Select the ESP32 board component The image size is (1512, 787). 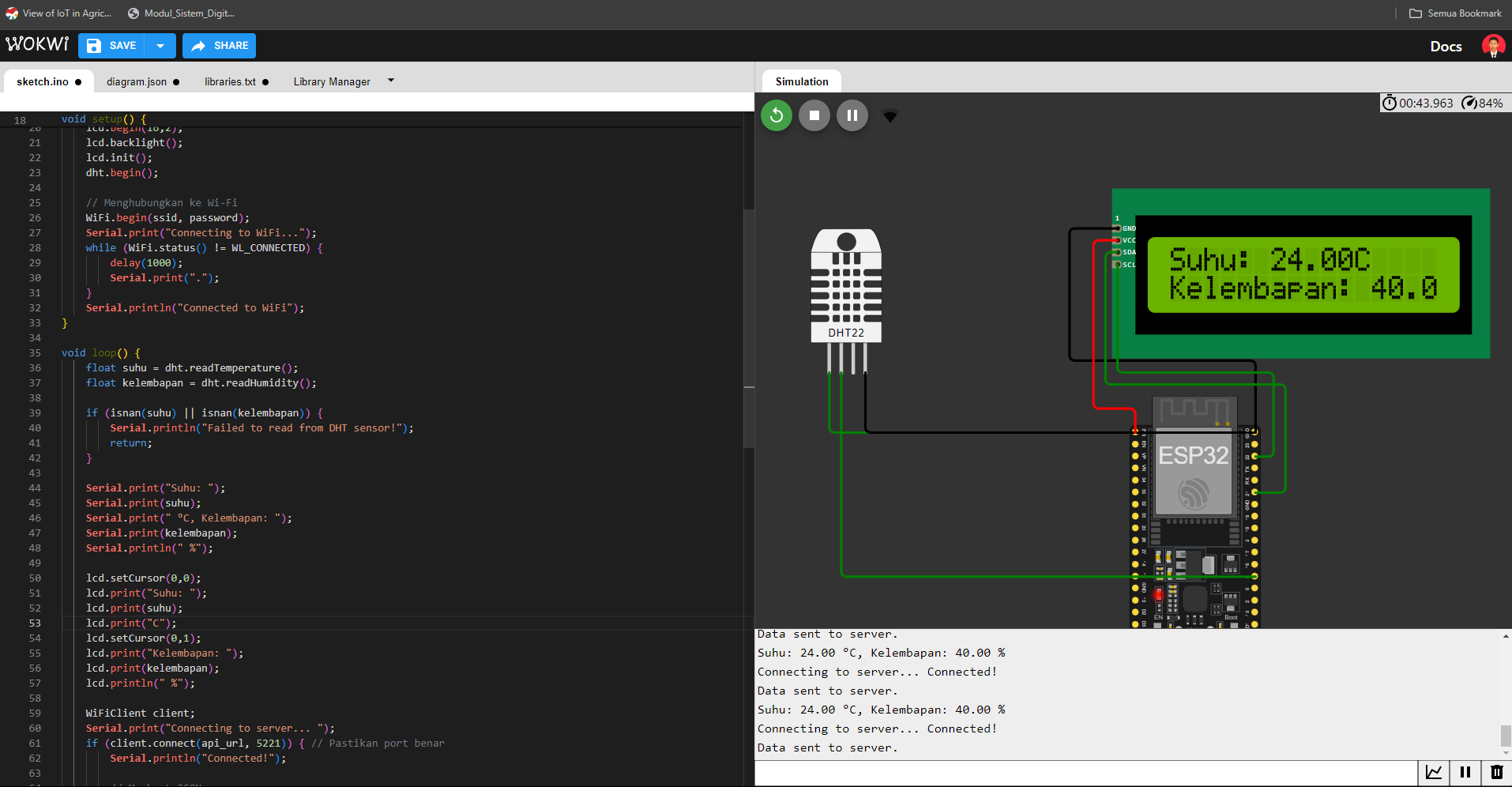coord(1194,512)
